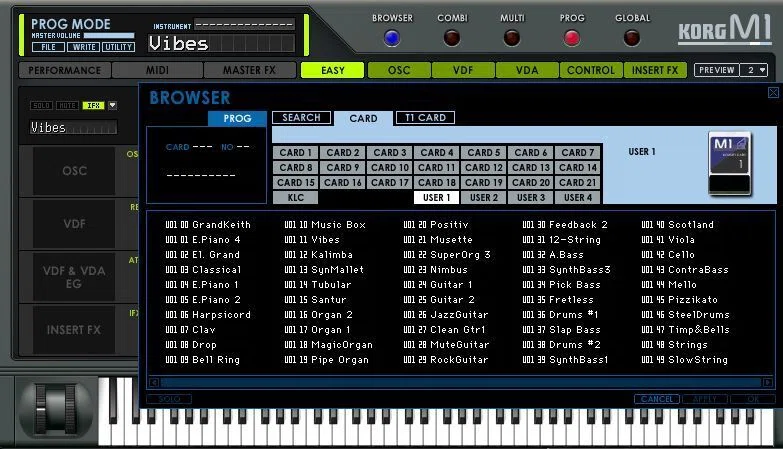Select program U01 49 SlowString
783x449 pixels.
[685, 360]
